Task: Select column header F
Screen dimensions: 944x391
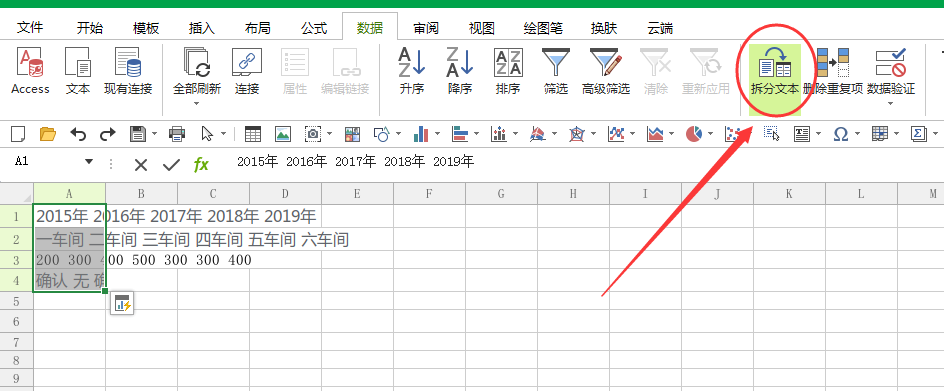Action: tap(429, 193)
